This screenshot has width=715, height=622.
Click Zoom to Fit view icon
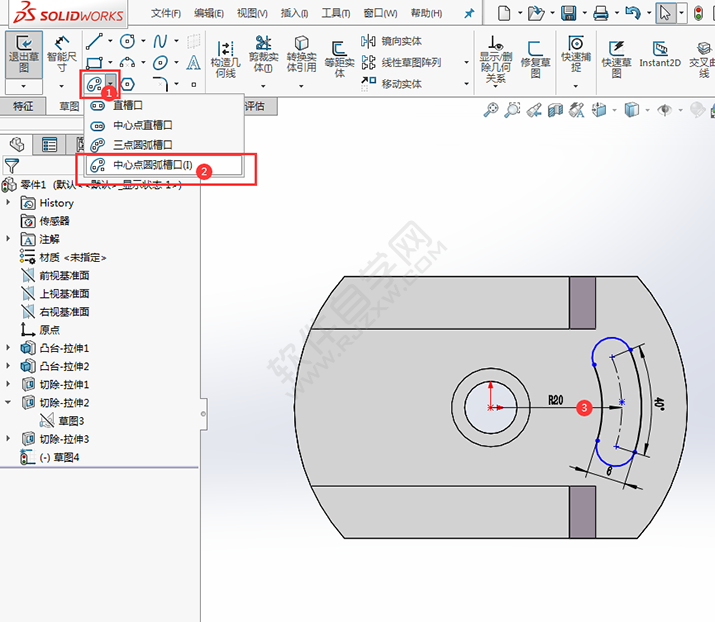[491, 110]
